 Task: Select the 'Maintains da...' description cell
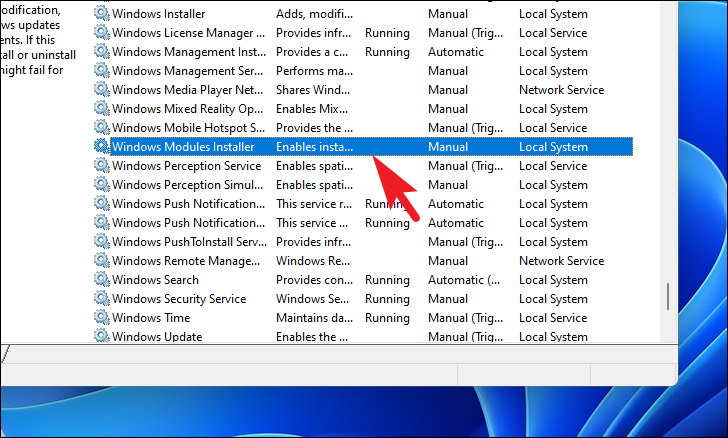[314, 318]
